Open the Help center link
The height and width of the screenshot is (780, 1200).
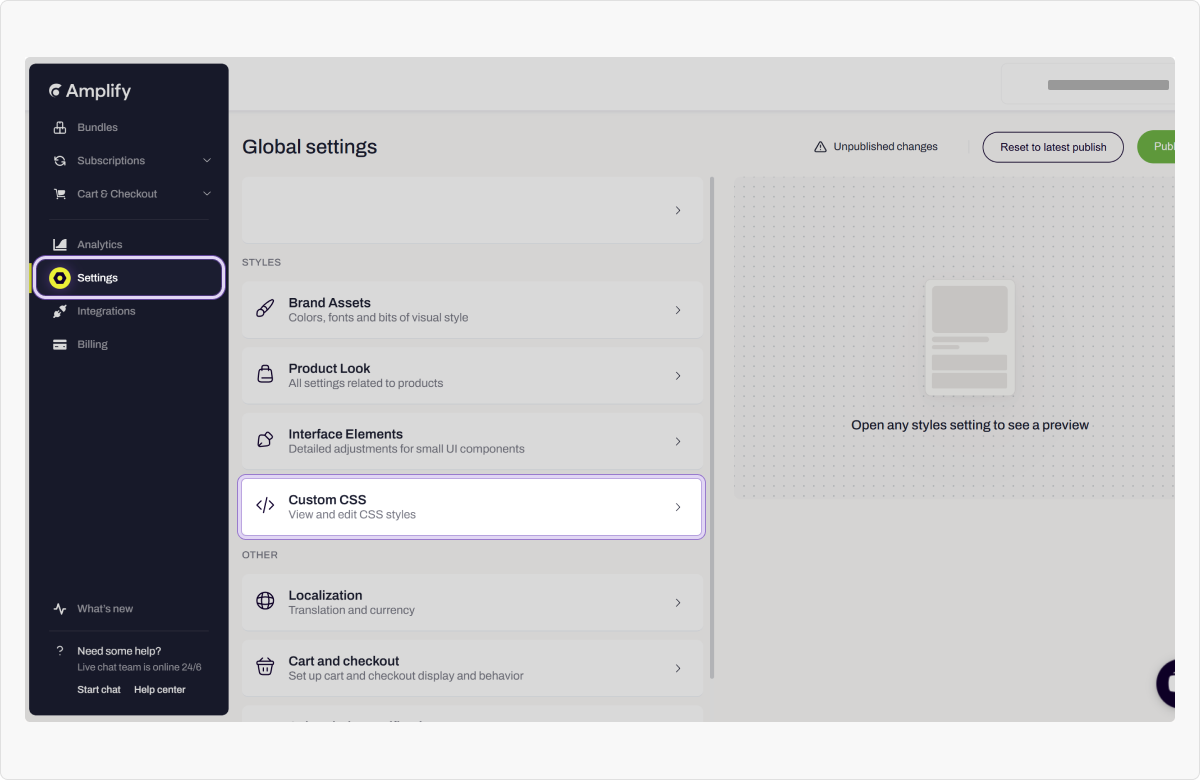click(160, 690)
